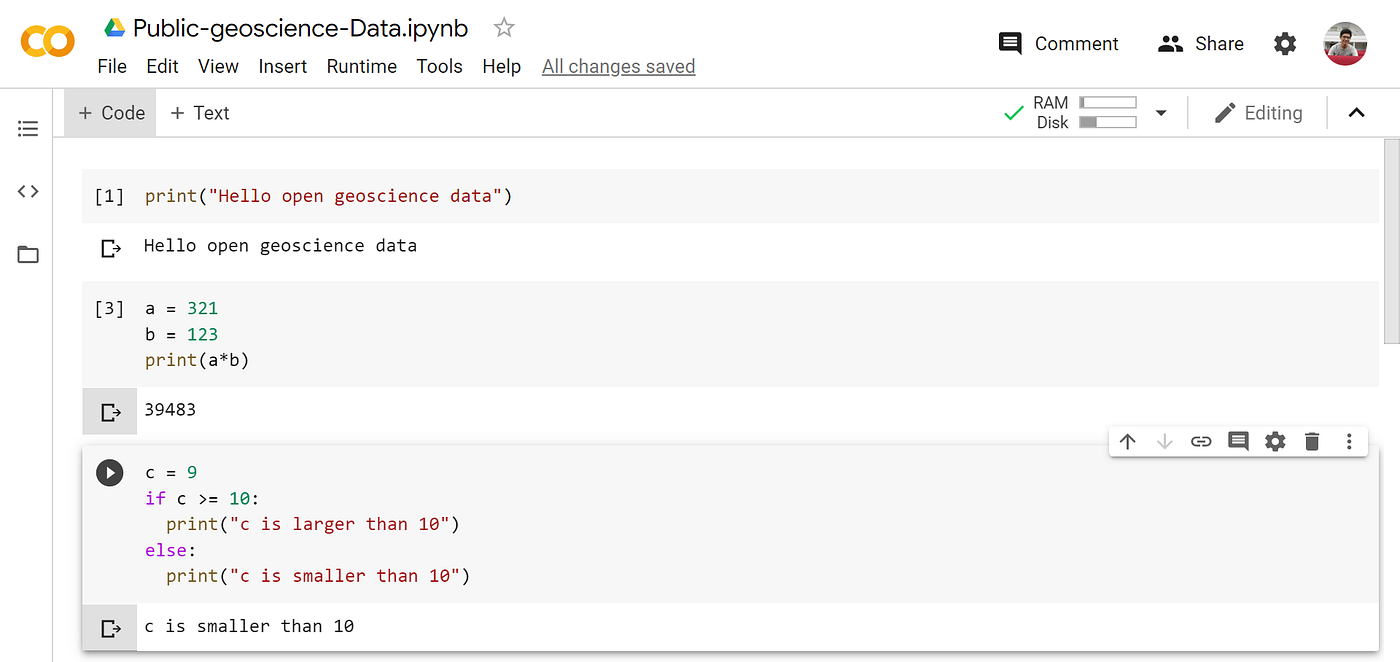1400x662 pixels.
Task: Click the [1] execution count
Action: click(109, 196)
